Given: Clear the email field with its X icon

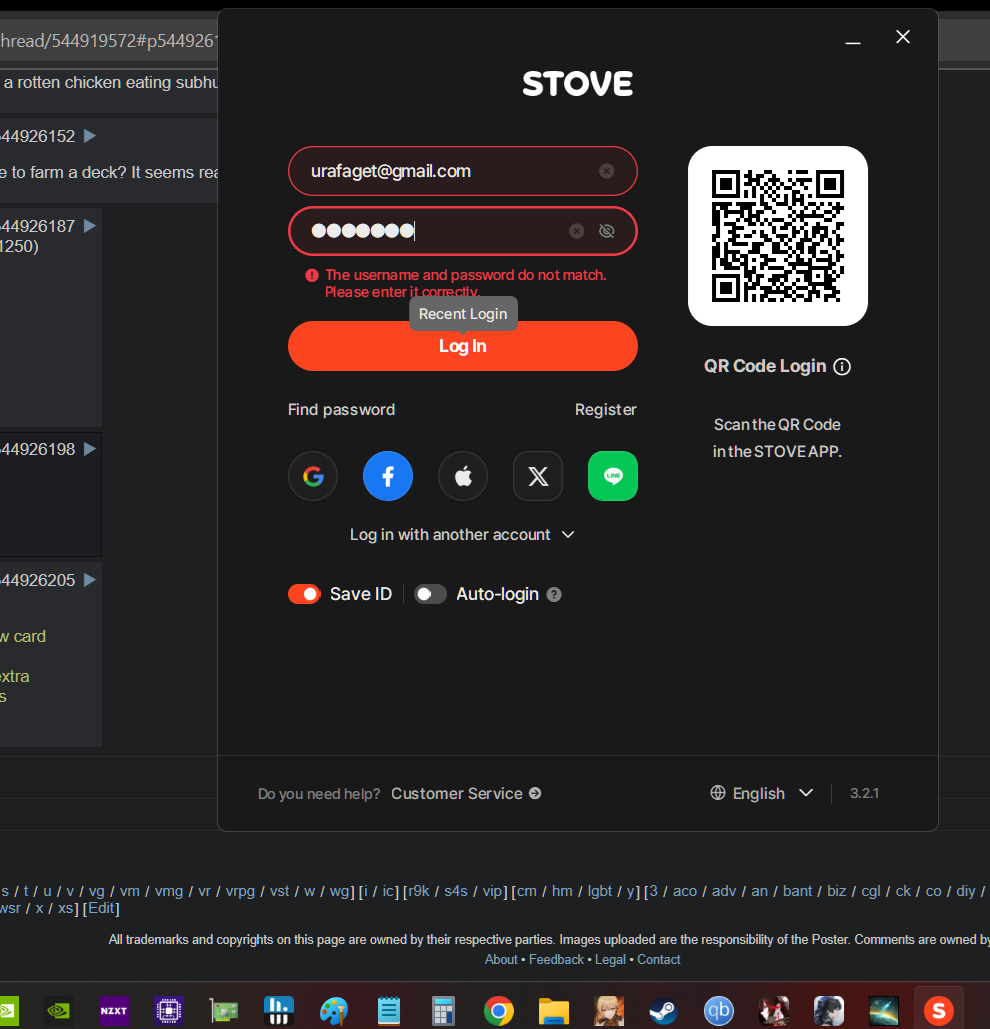Looking at the screenshot, I should coord(607,171).
